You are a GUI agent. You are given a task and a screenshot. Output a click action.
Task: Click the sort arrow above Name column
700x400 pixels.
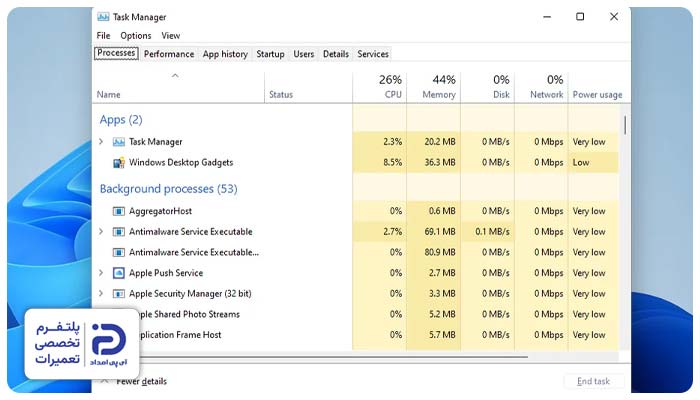tap(175, 76)
